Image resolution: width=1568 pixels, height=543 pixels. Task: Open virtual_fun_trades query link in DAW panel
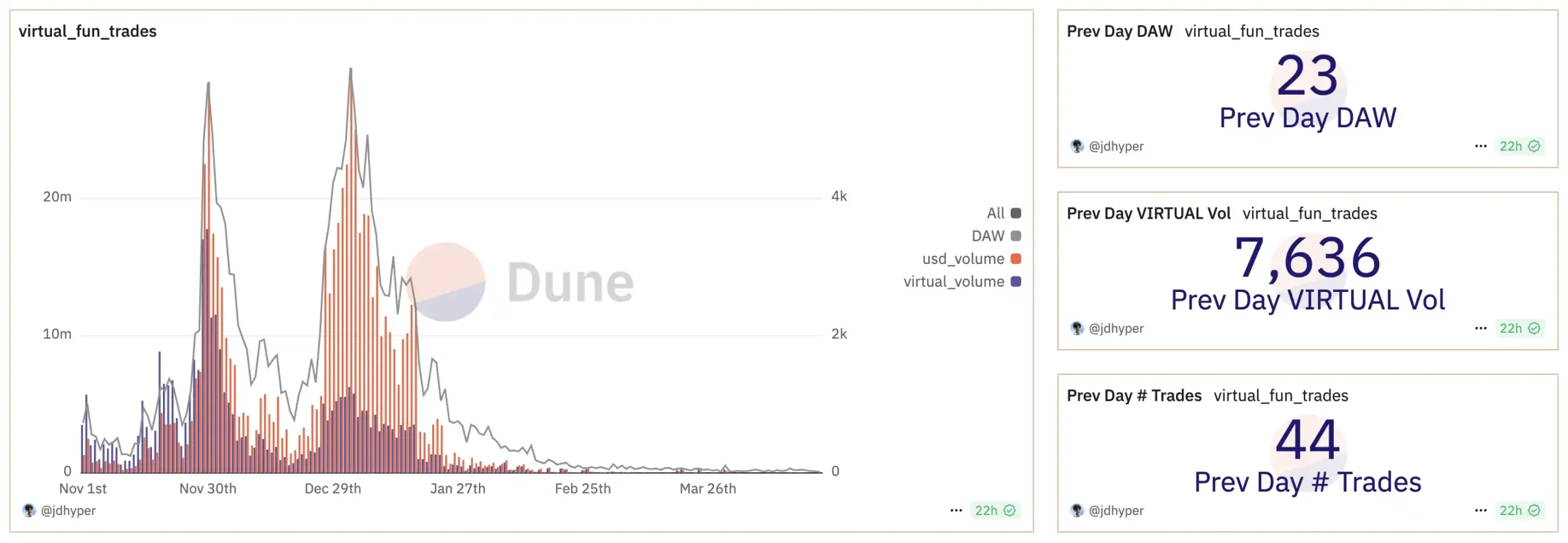(x=1251, y=31)
